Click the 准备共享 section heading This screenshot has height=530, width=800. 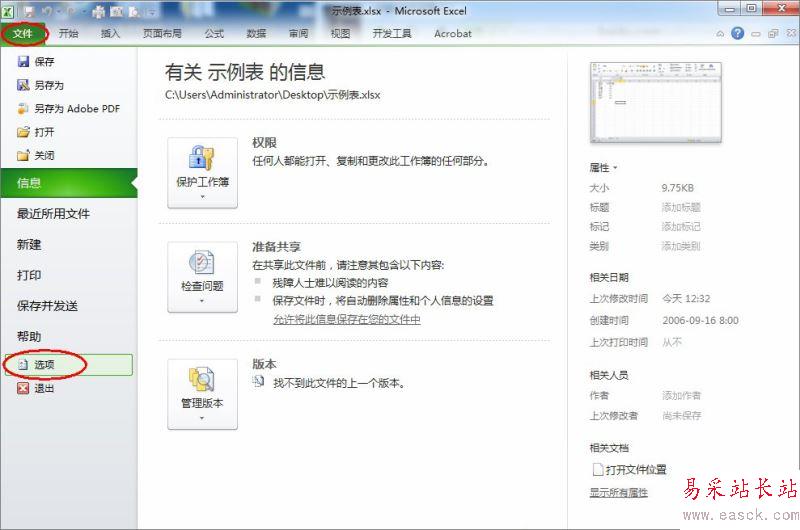click(277, 247)
